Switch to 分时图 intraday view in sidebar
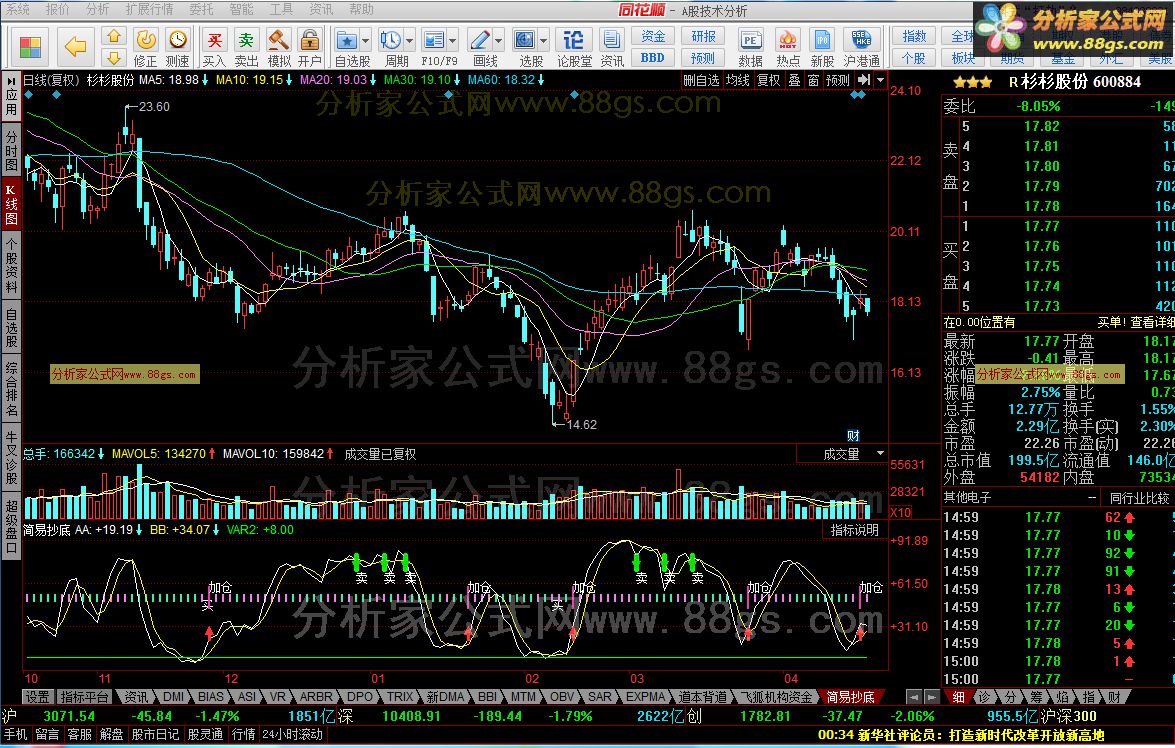 11,150
